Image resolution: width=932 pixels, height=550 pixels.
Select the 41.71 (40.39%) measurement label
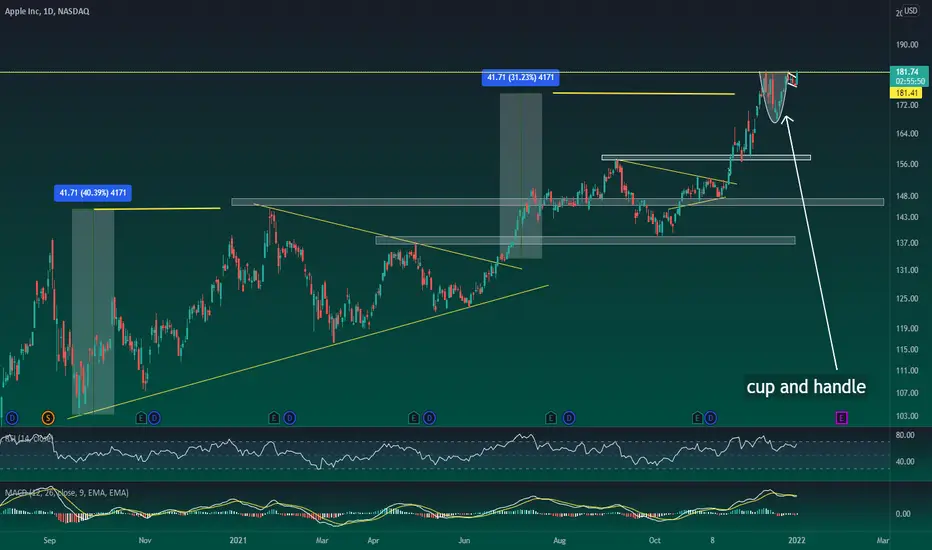click(x=93, y=193)
